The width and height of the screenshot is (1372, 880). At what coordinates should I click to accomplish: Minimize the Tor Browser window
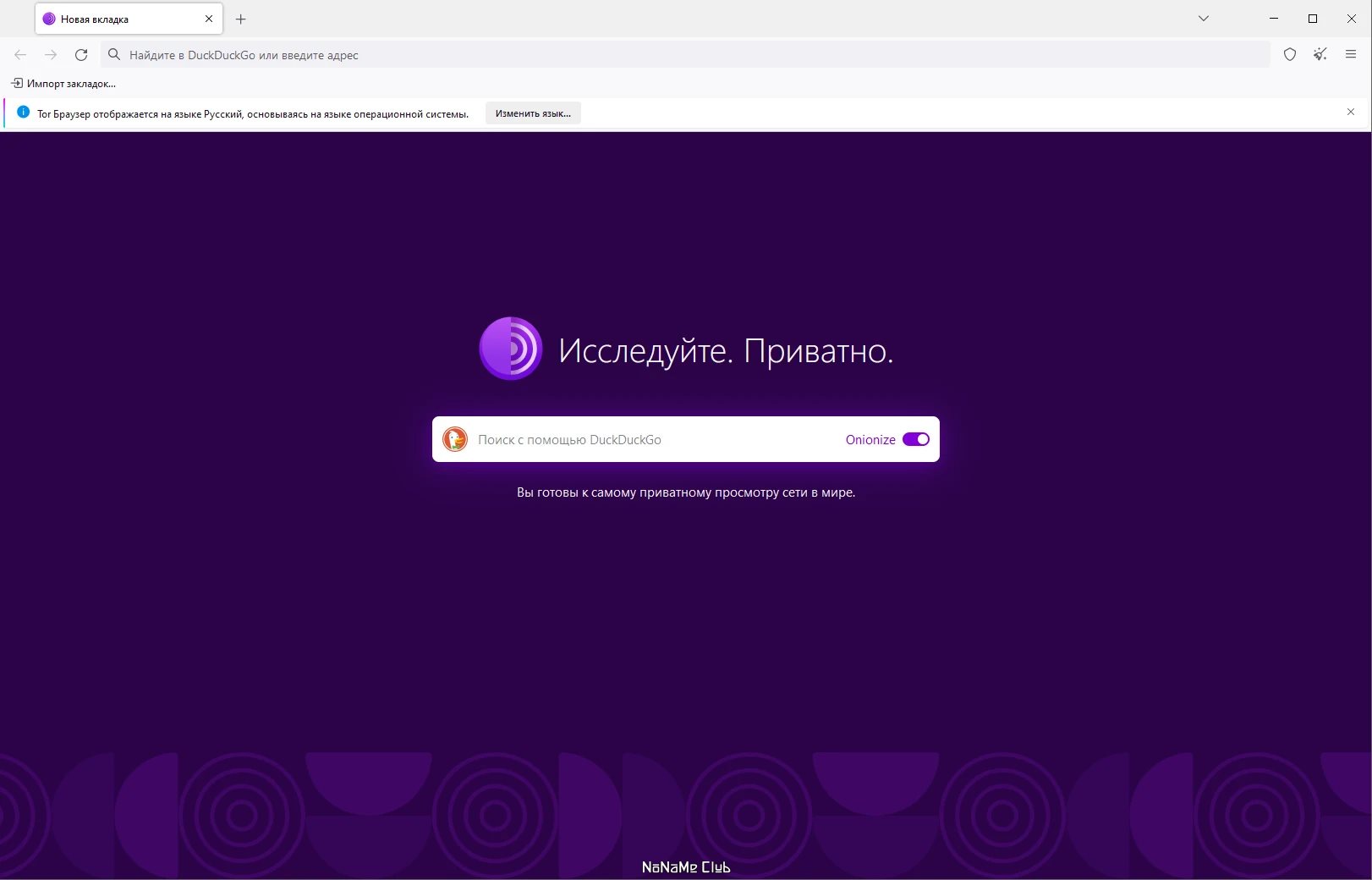pos(1274,19)
